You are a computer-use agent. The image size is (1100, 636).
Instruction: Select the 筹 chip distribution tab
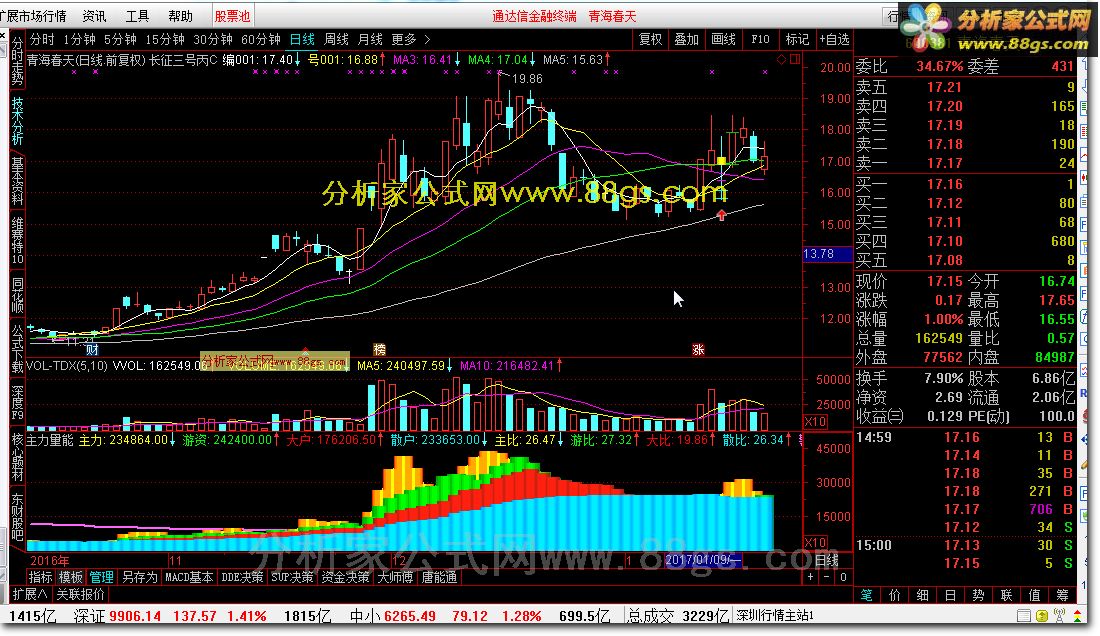tap(1062, 595)
